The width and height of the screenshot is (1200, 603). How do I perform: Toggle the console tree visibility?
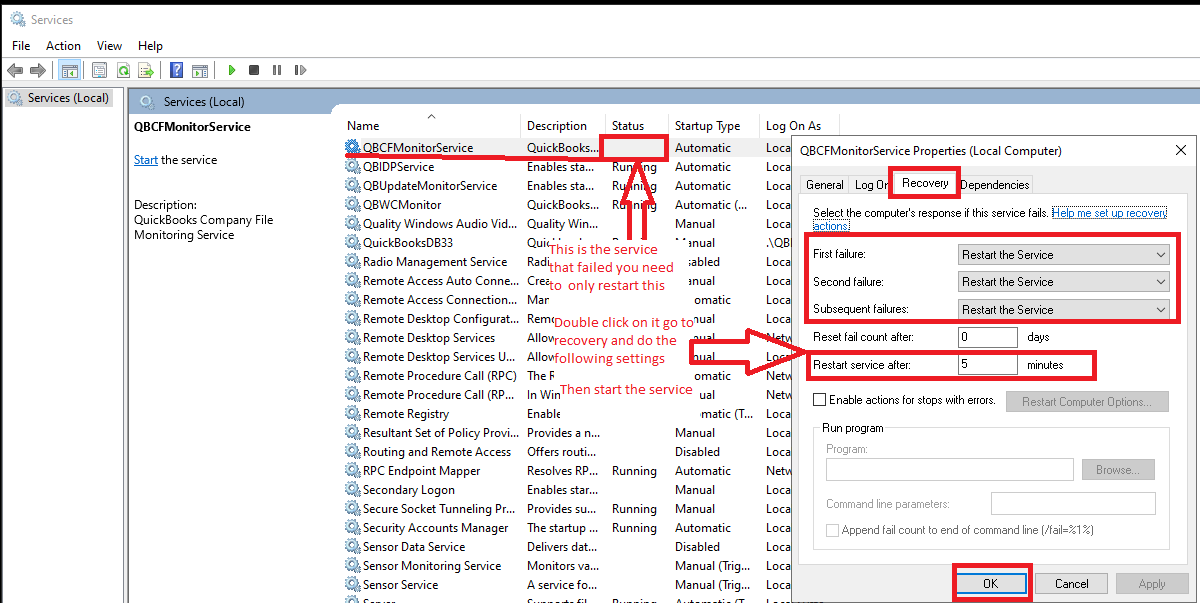click(68, 70)
